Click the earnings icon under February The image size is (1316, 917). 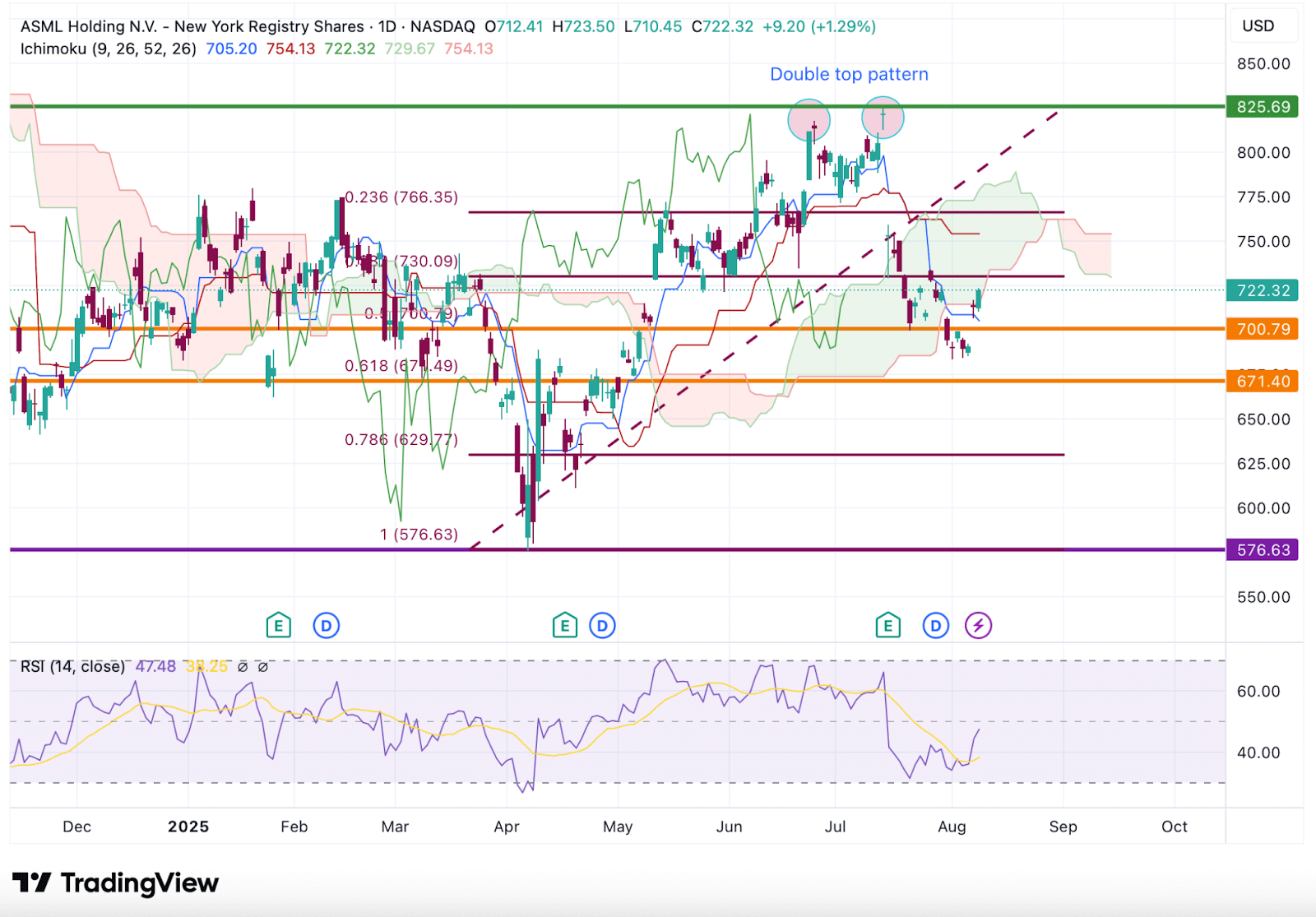(x=280, y=625)
